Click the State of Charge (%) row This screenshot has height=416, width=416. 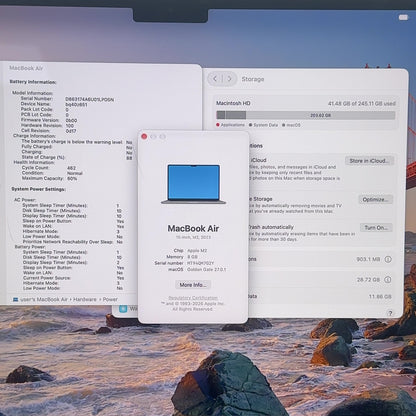click(x=77, y=157)
